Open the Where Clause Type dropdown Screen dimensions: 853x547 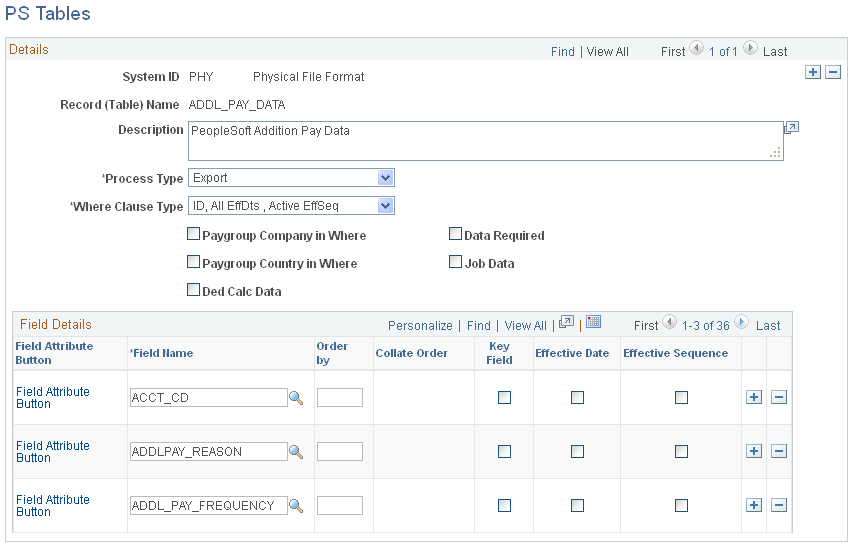pos(292,206)
